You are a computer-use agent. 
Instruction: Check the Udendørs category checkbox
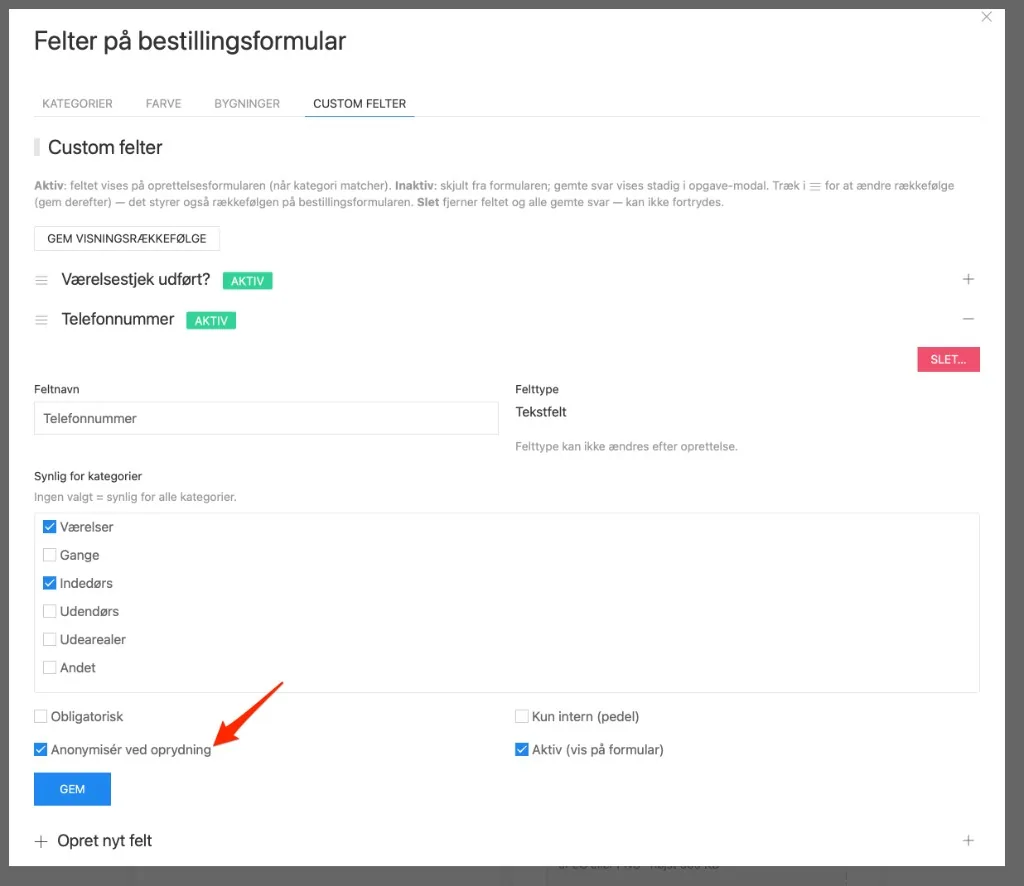tap(50, 611)
